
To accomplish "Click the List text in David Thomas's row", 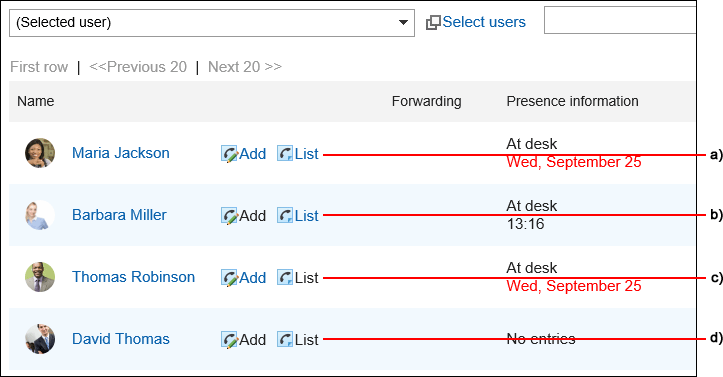I will point(307,340).
